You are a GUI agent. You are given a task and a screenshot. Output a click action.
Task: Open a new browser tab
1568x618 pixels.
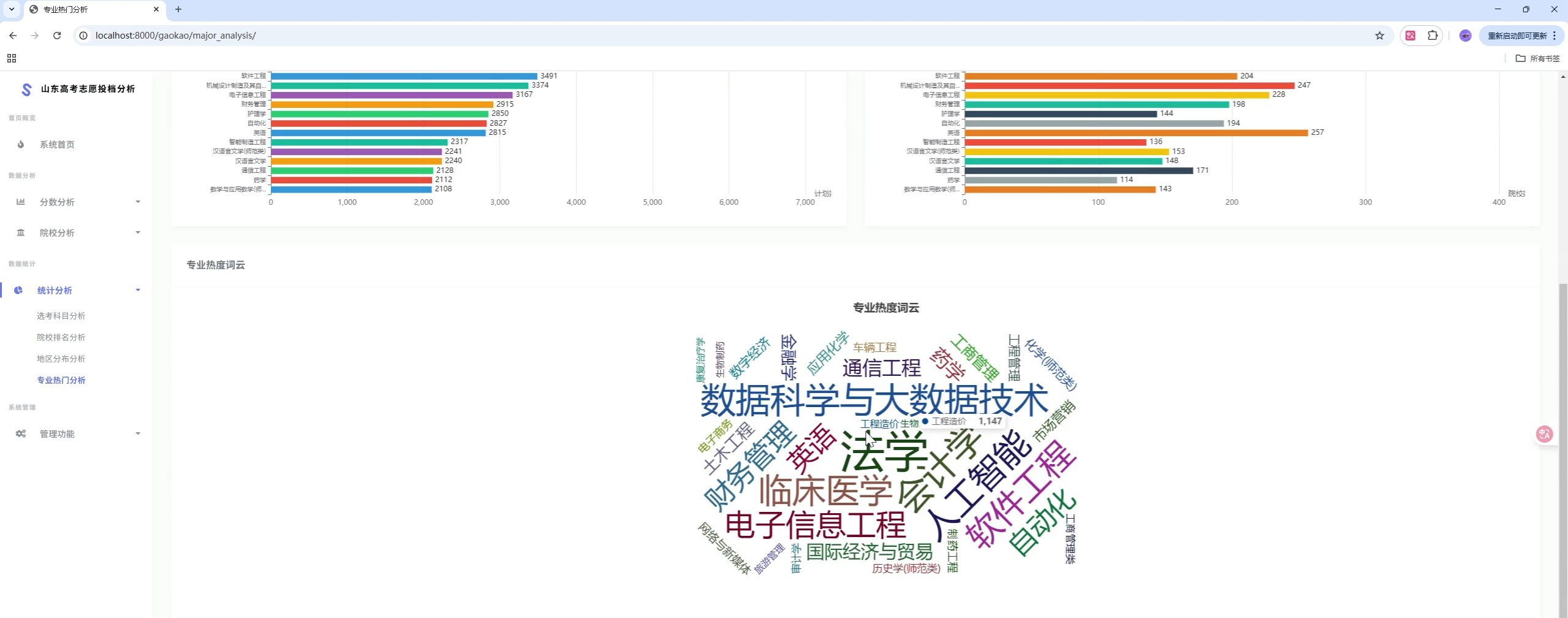pos(178,9)
